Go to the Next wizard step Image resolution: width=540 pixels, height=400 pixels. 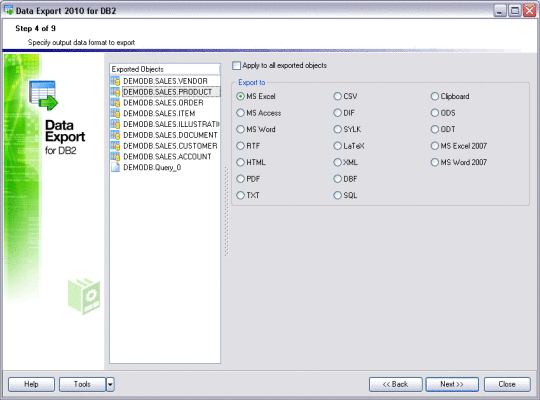pyautogui.click(x=452, y=384)
